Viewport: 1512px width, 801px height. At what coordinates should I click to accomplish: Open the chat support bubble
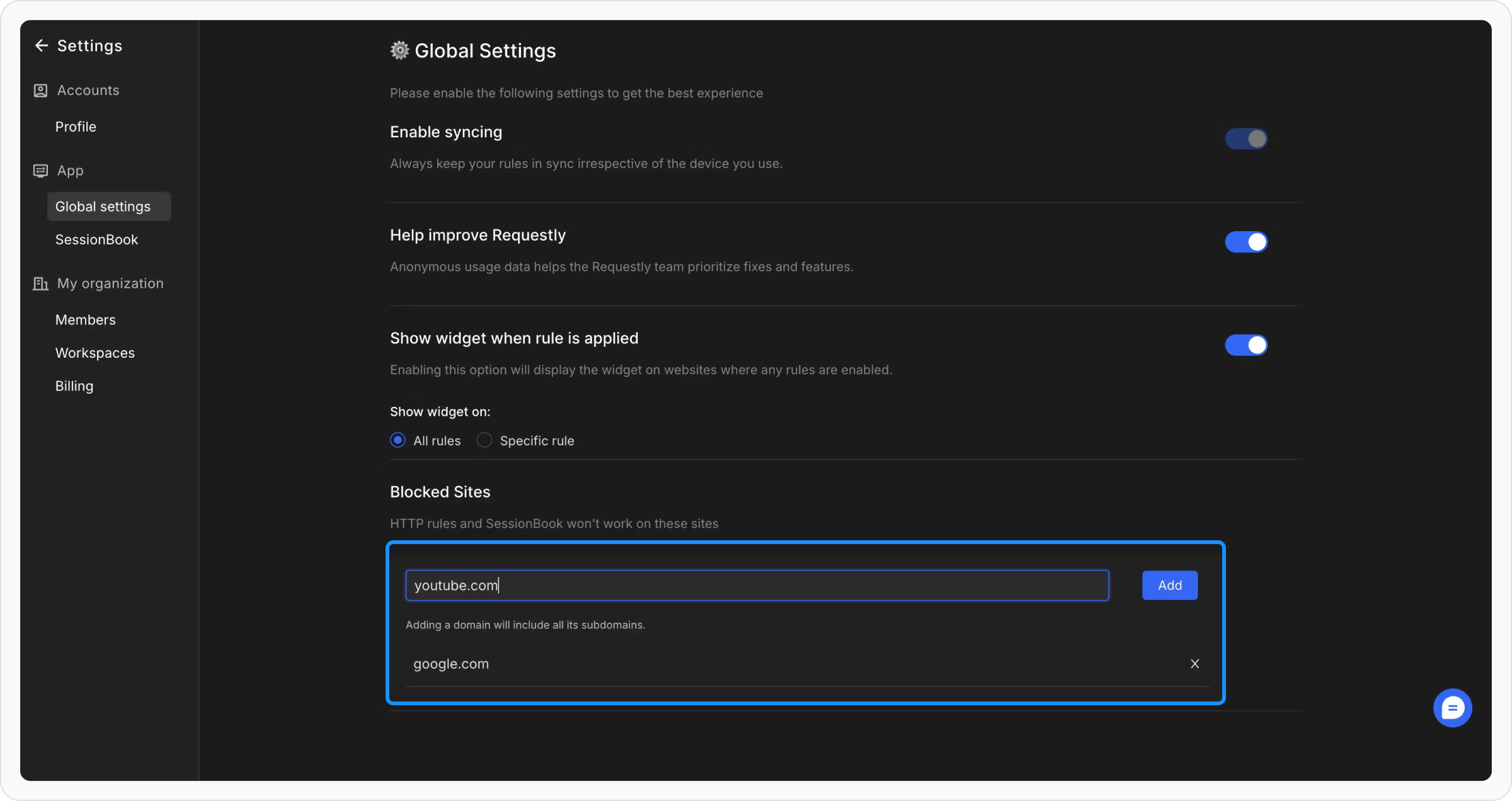pyautogui.click(x=1452, y=708)
